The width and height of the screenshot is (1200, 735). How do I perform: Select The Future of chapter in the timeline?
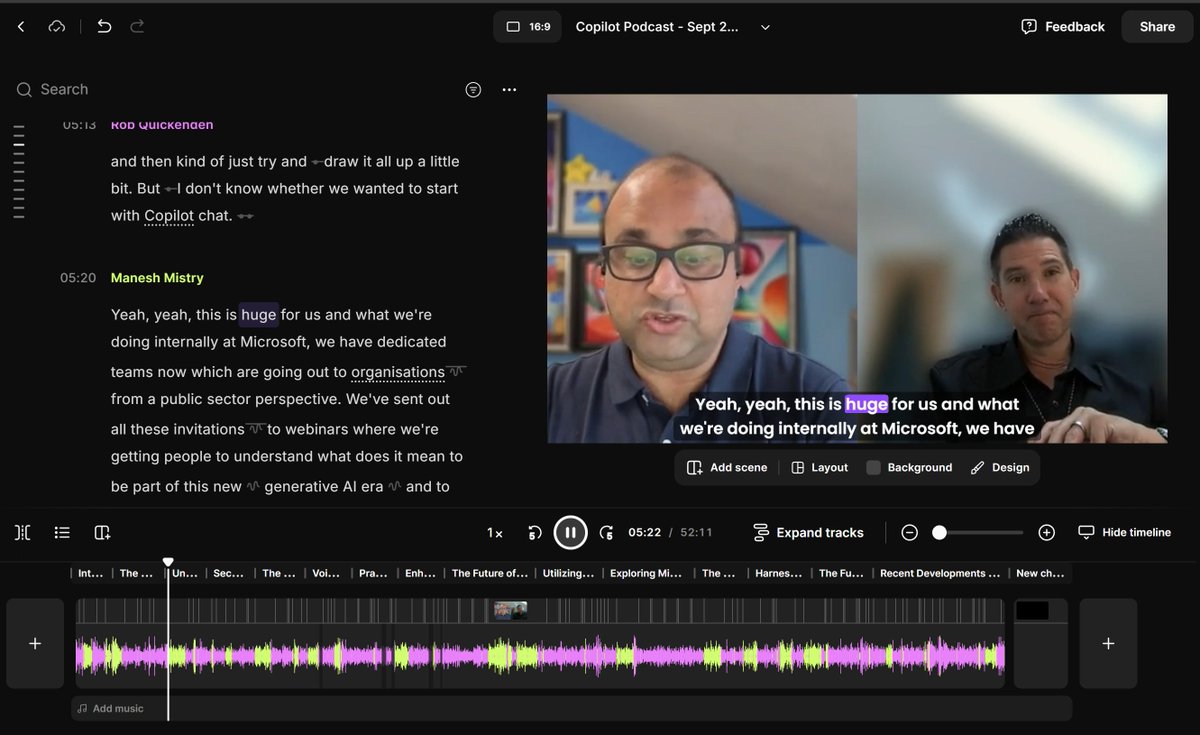click(x=491, y=573)
